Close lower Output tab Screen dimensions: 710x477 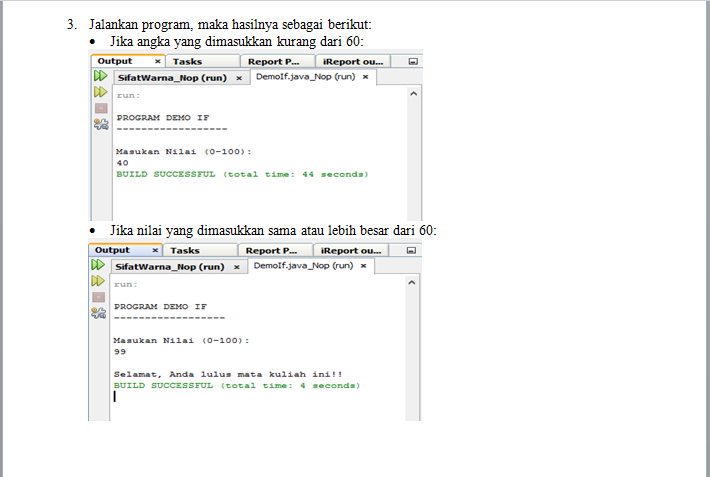(x=155, y=250)
